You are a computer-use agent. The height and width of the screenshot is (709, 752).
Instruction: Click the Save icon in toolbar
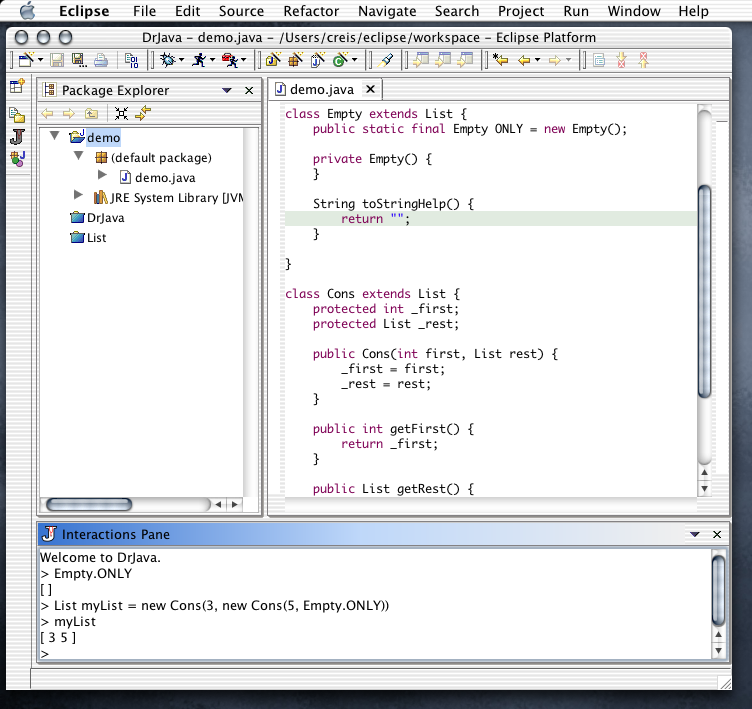tap(59, 60)
